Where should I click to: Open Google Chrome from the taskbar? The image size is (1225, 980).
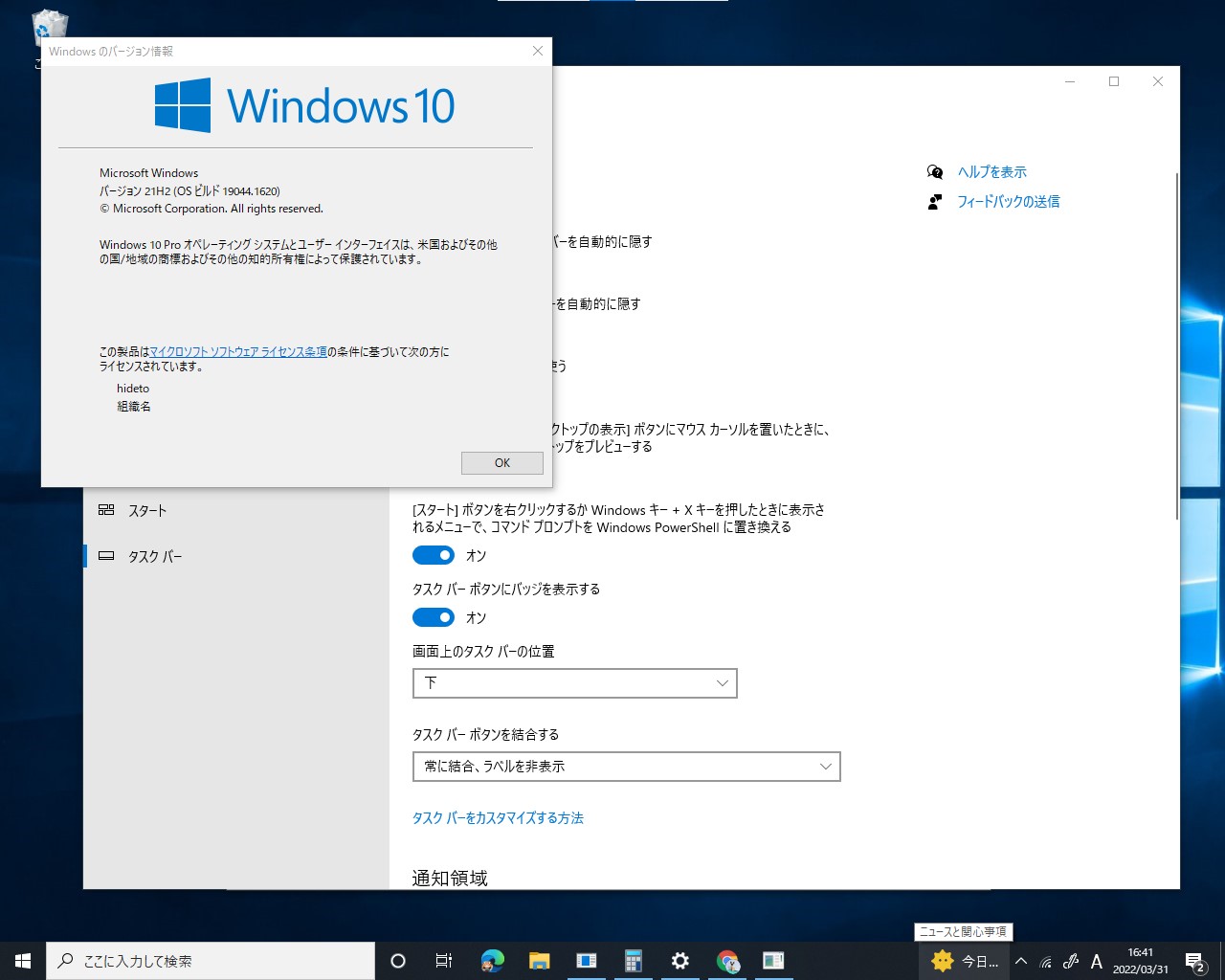click(x=727, y=960)
